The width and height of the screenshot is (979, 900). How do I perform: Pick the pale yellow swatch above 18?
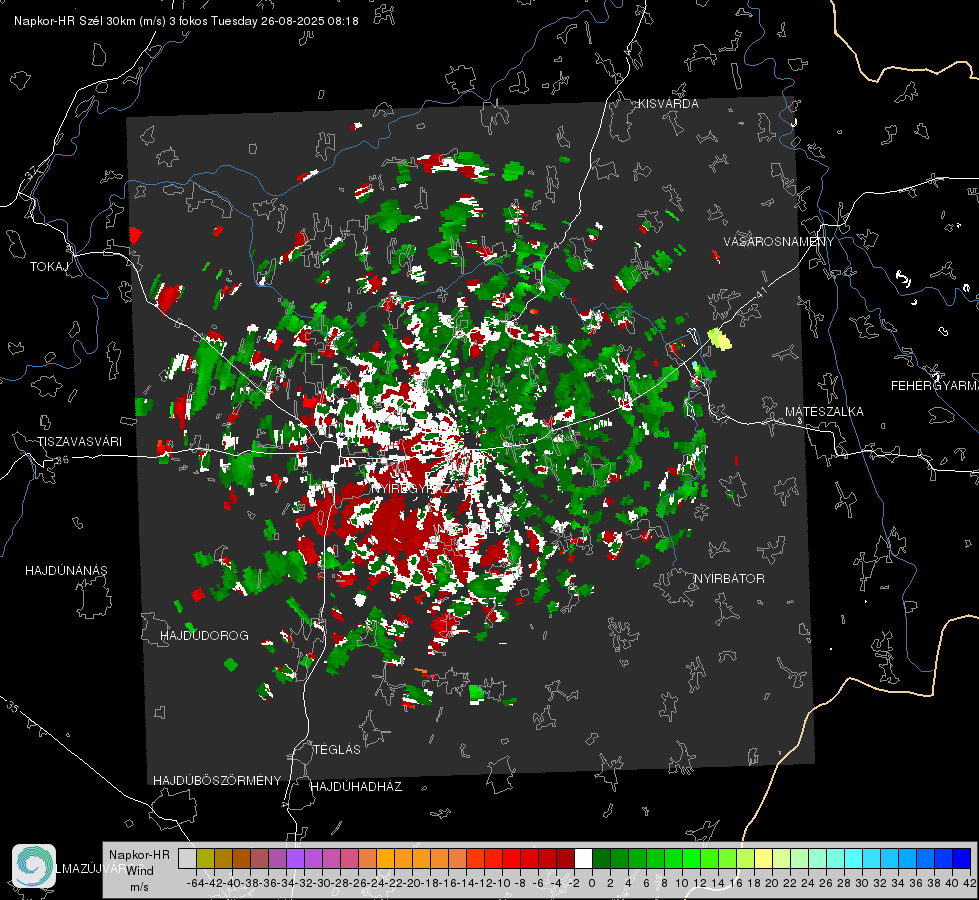tap(764, 858)
